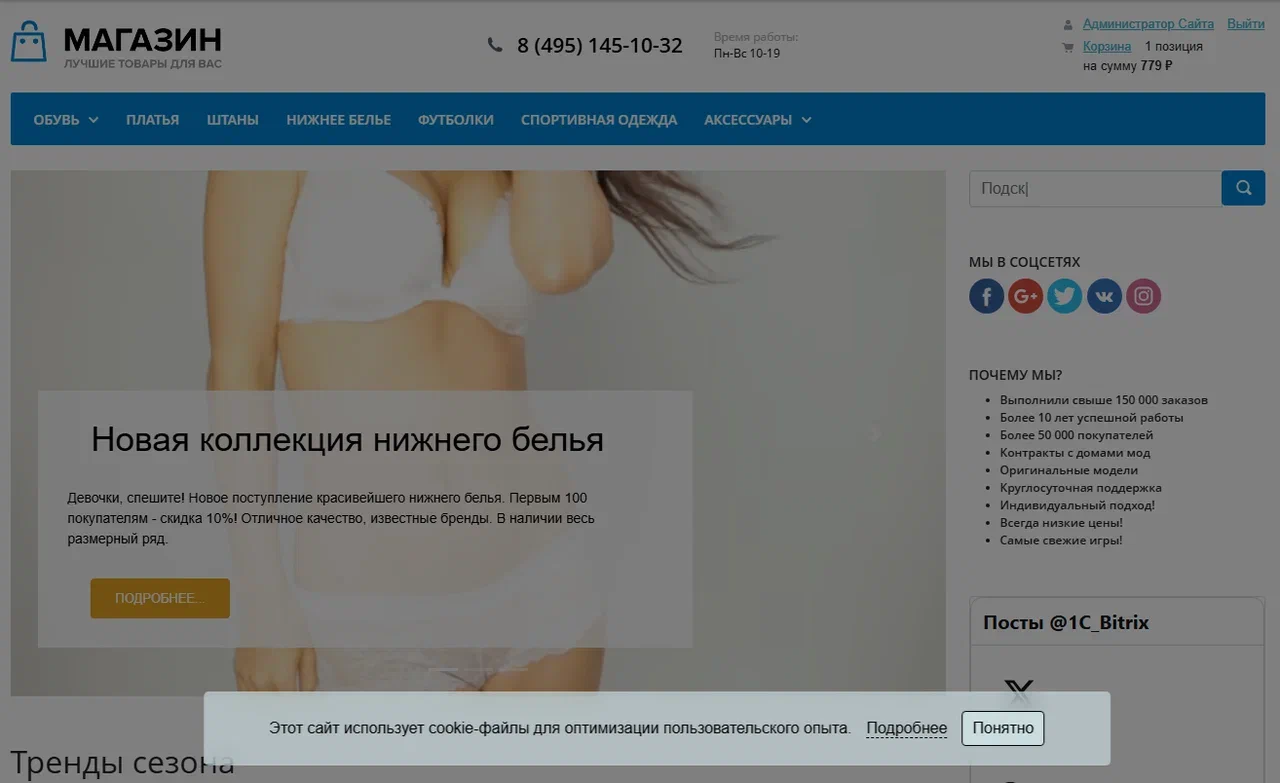Click the magnifier search button
This screenshot has width=1280, height=783.
1243,188
